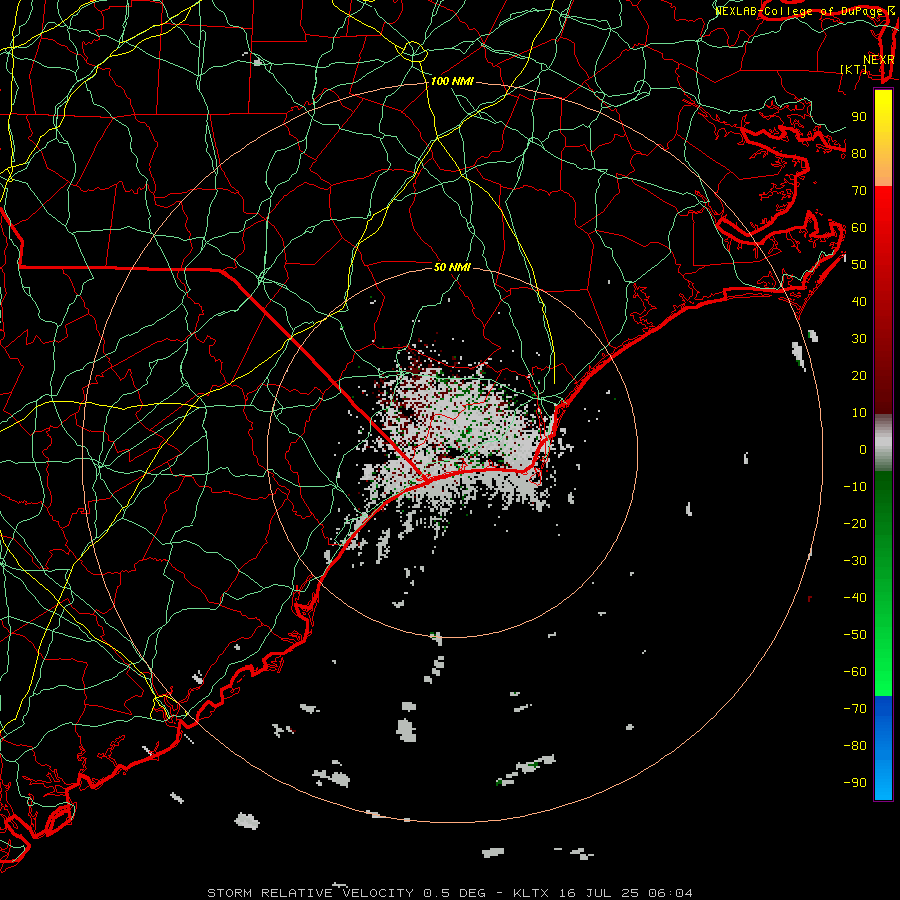The width and height of the screenshot is (900, 900).
Task: Click the 40 value on the velocity scale
Action: tap(859, 302)
